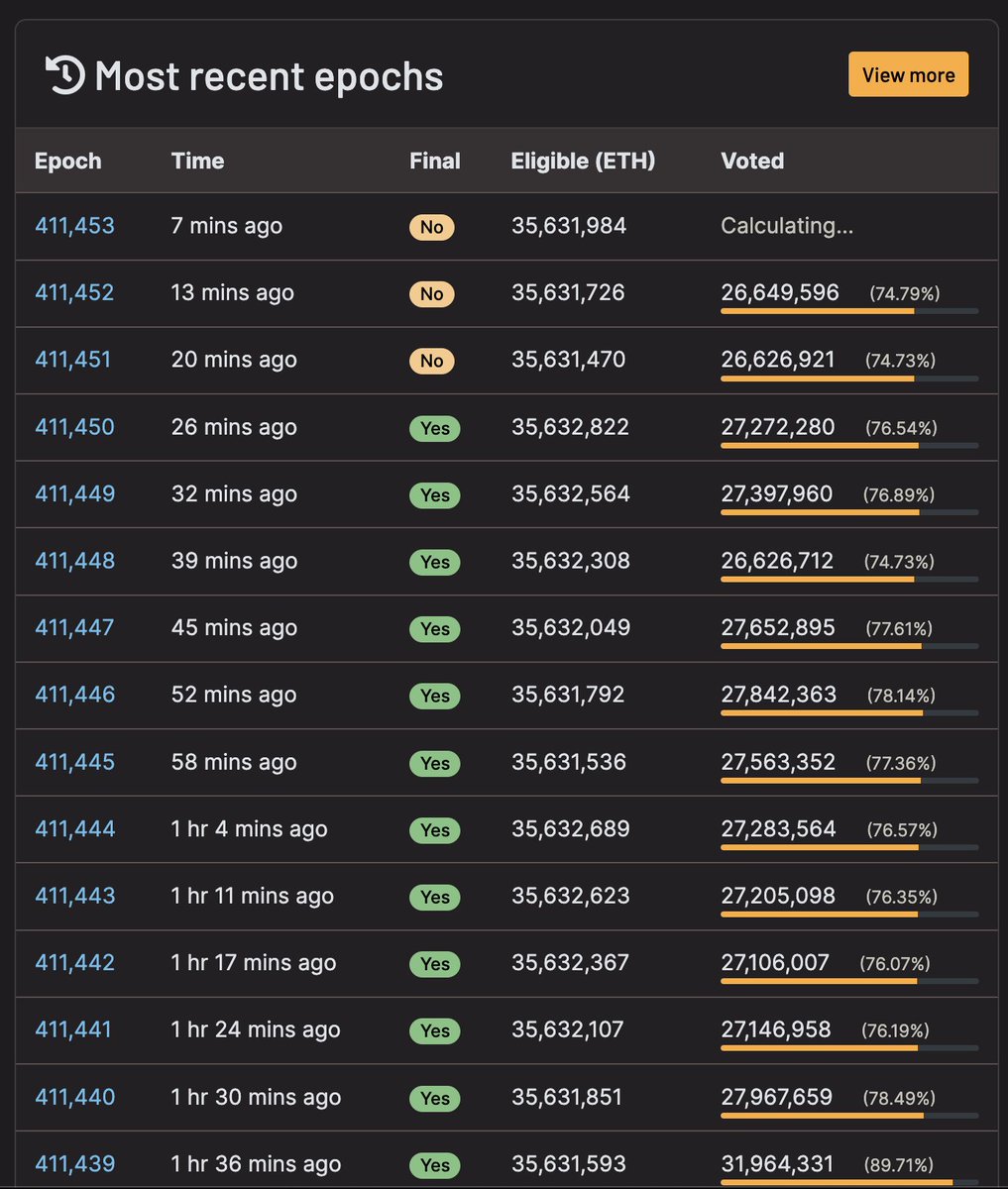Screen dimensions: 1008x1189
Task: Open epoch 411,440 link
Action: [x=74, y=1097]
